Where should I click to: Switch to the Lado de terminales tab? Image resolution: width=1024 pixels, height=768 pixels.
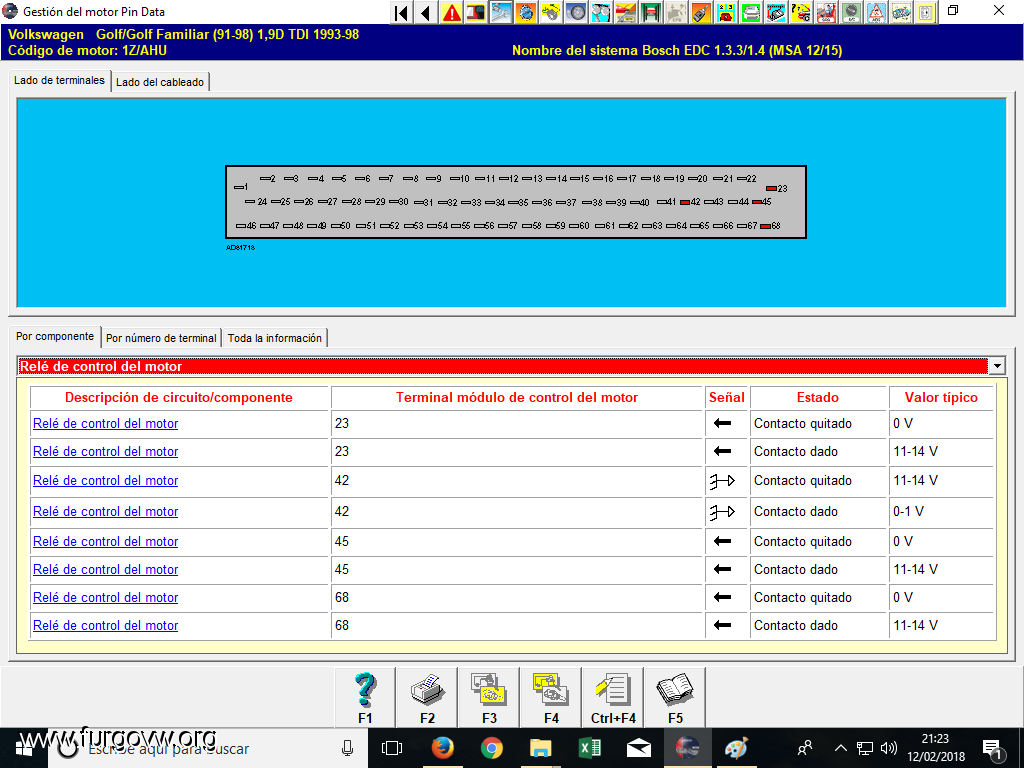click(59, 80)
